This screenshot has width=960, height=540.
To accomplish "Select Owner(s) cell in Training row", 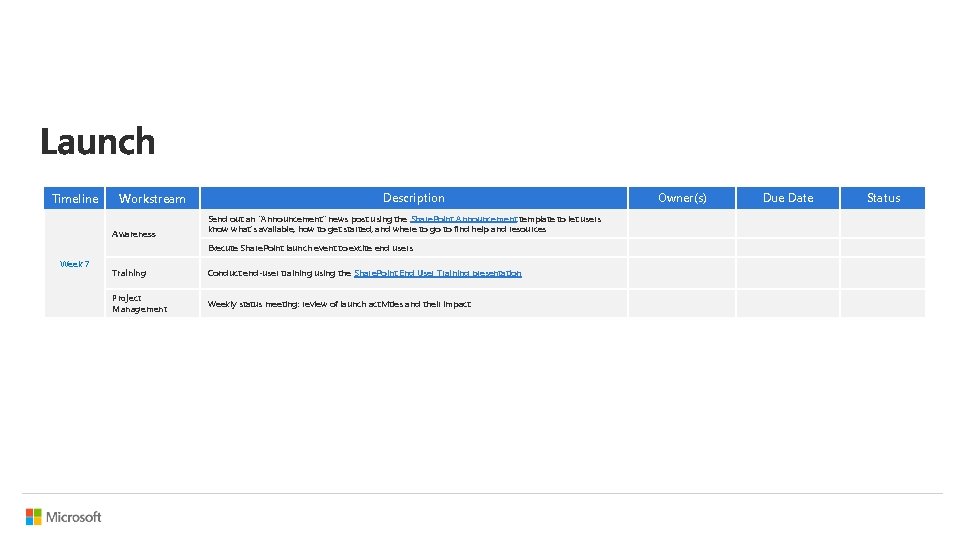I will pos(682,273).
